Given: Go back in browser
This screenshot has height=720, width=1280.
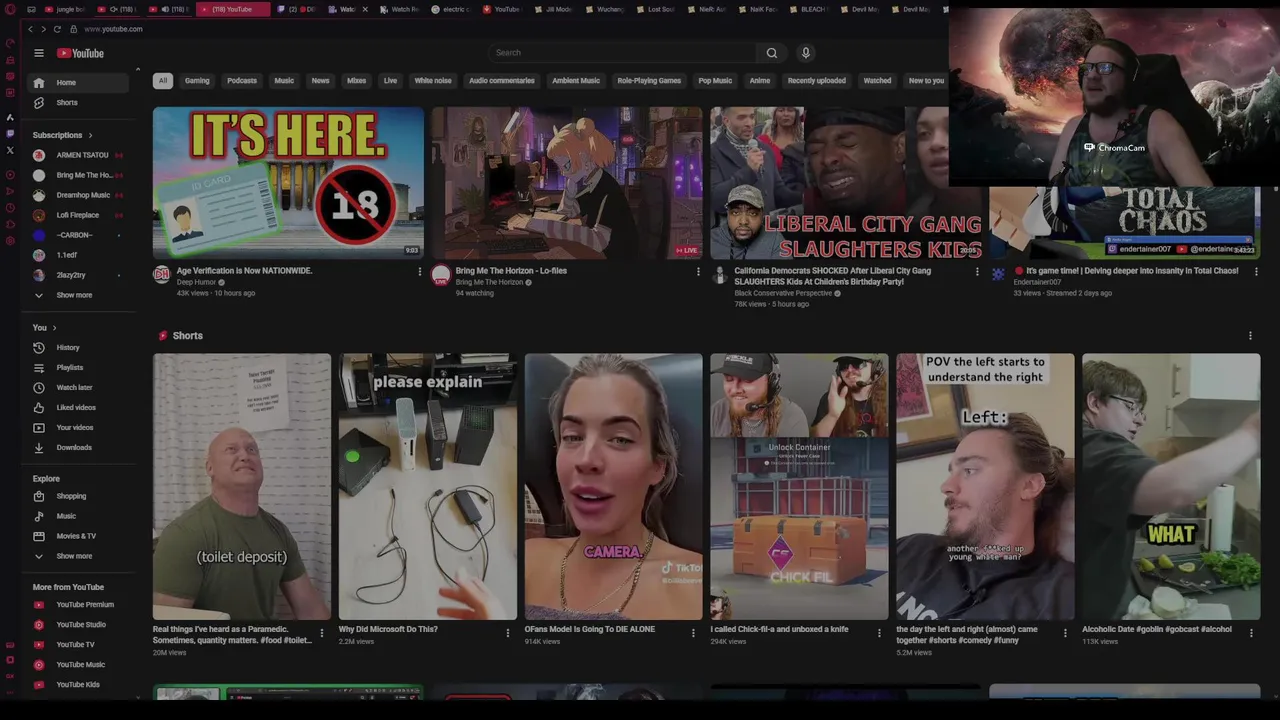Looking at the screenshot, I should (30, 29).
